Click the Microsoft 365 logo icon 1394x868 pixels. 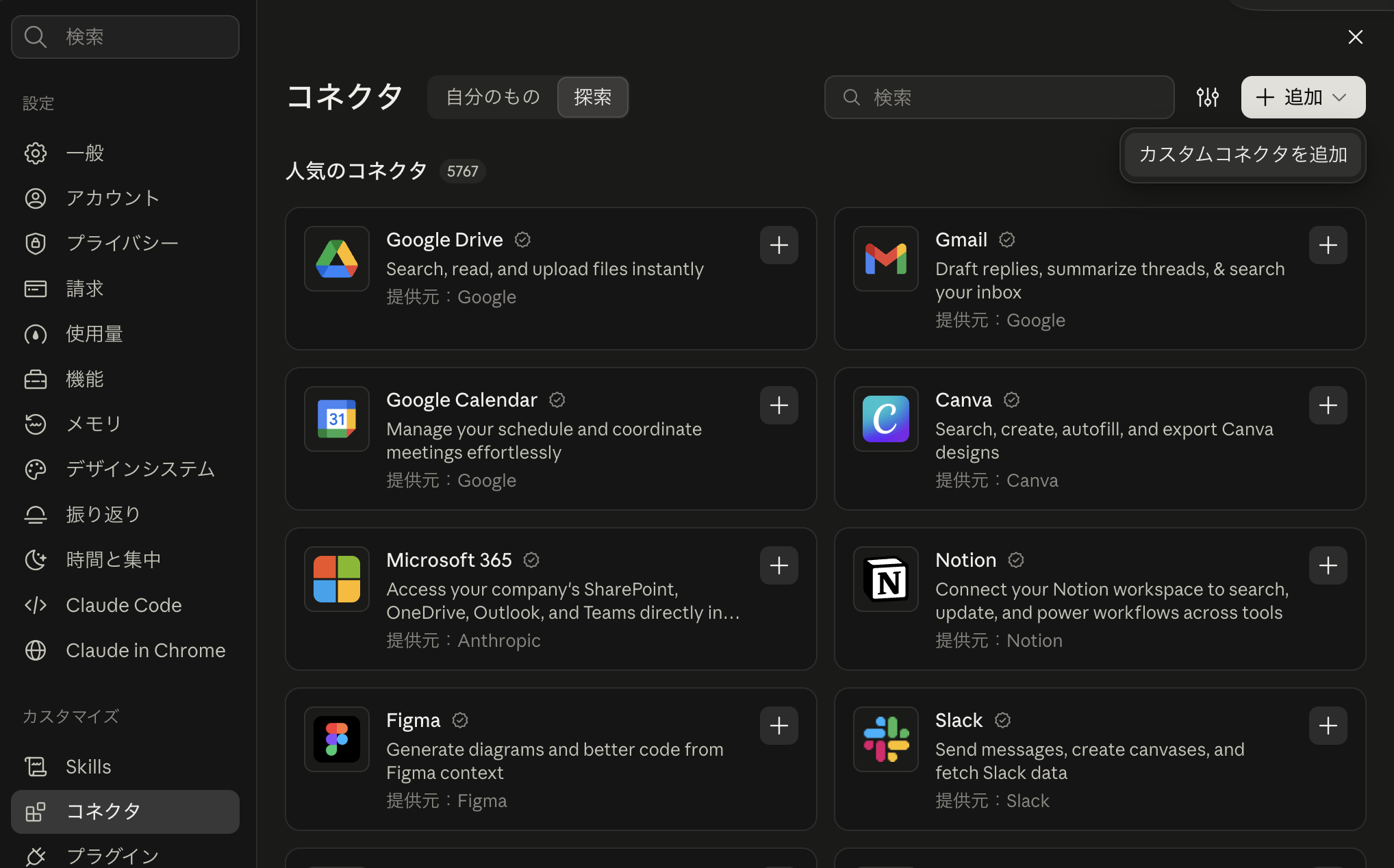click(x=337, y=579)
